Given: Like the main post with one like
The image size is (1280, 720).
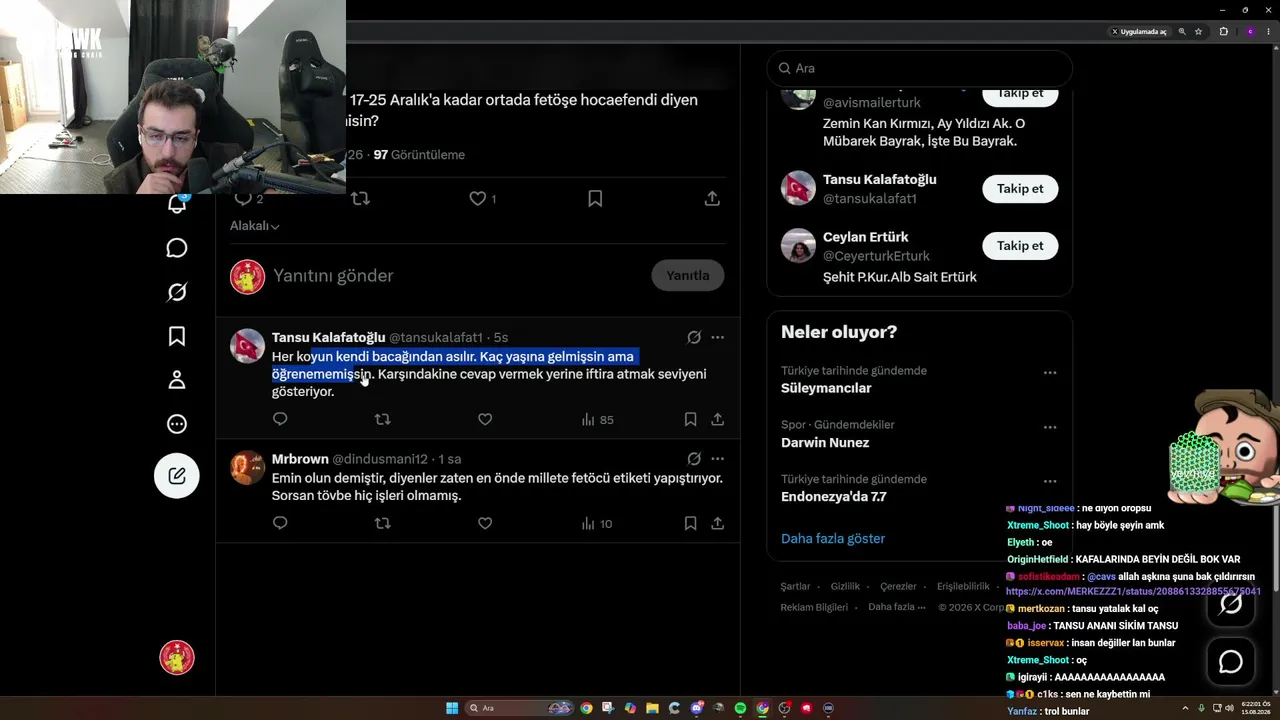Looking at the screenshot, I should [482, 199].
